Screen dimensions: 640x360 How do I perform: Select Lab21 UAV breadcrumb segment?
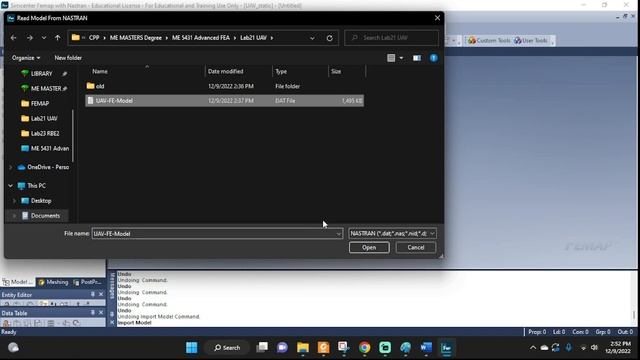(253, 38)
